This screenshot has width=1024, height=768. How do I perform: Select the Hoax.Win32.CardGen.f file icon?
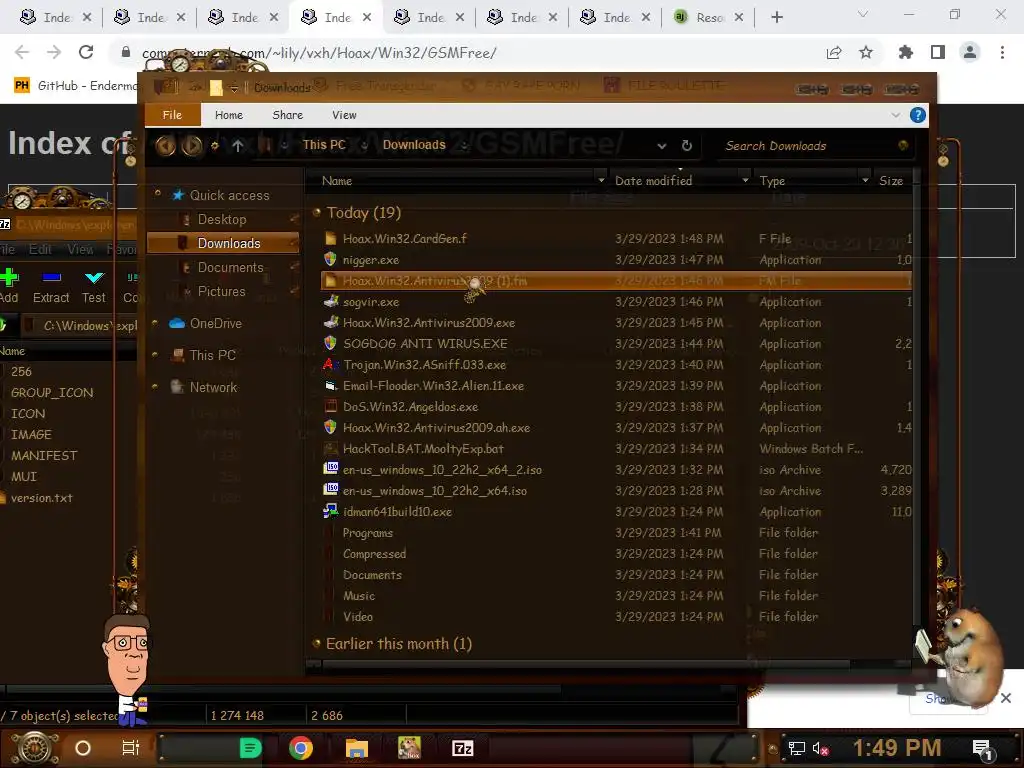tap(330, 238)
